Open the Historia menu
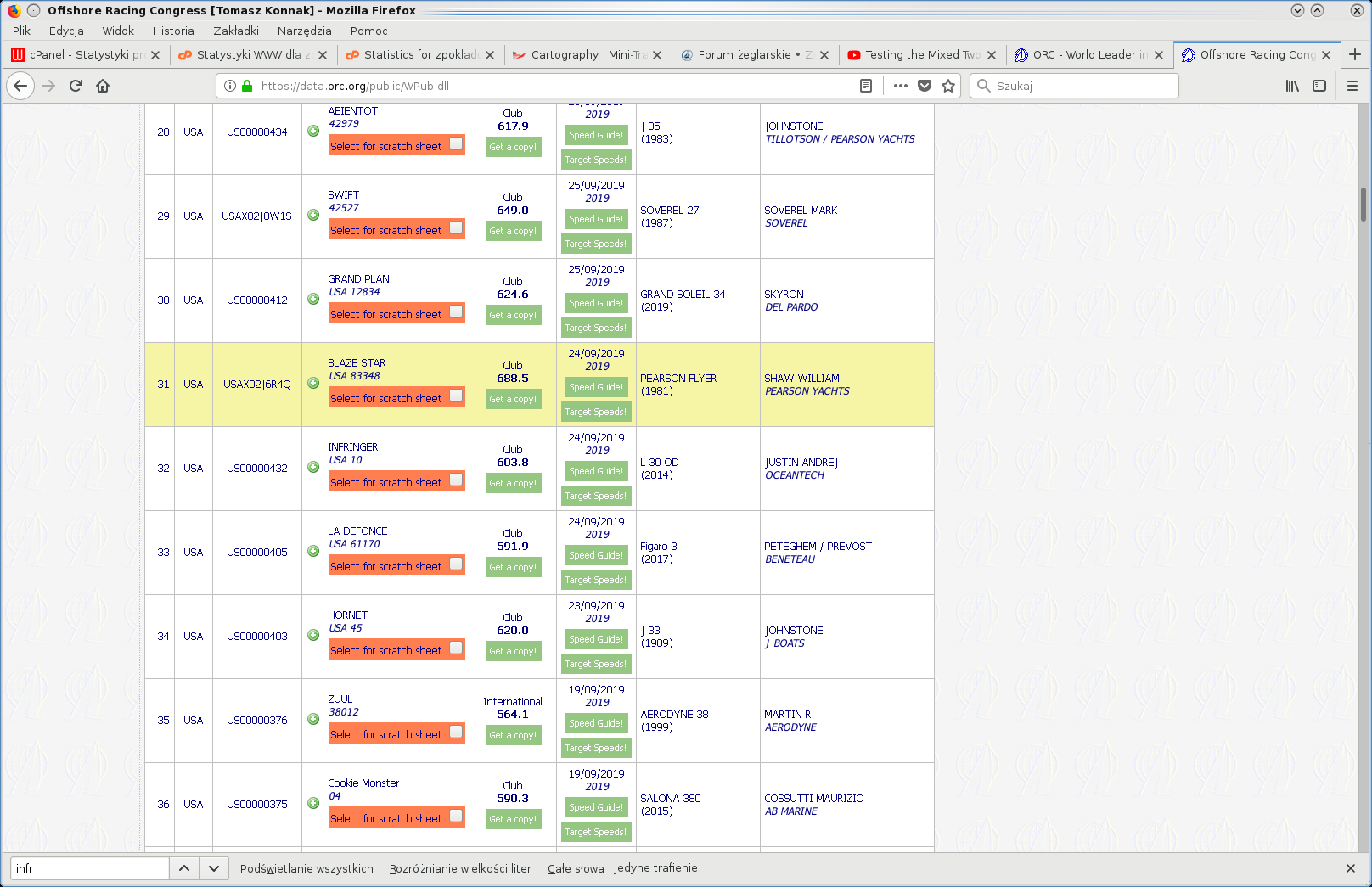This screenshot has width=1372, height=887. tap(173, 31)
